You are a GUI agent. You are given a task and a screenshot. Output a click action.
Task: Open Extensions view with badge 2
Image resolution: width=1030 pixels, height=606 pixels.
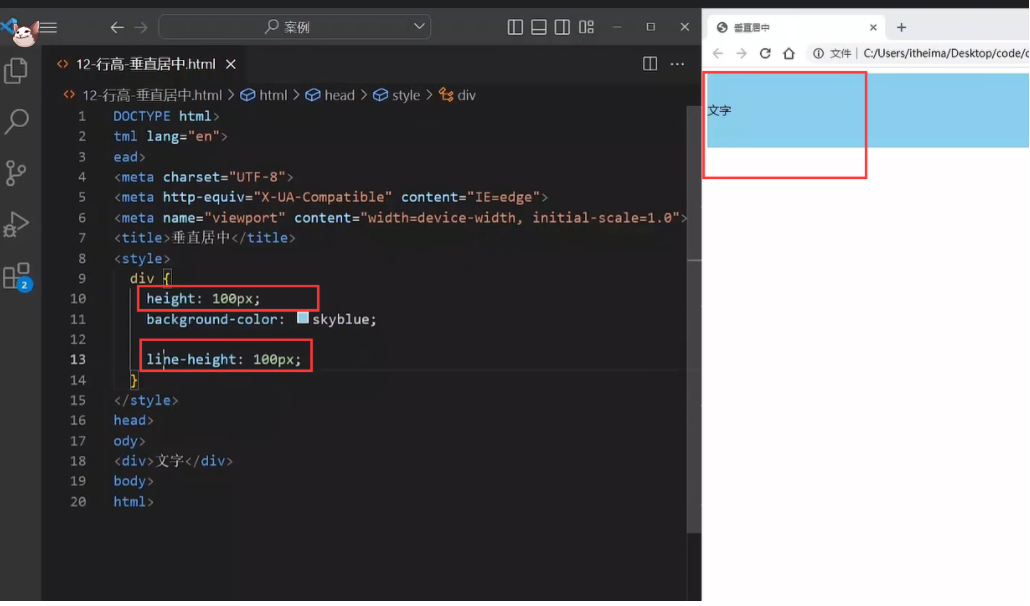[x=16, y=276]
